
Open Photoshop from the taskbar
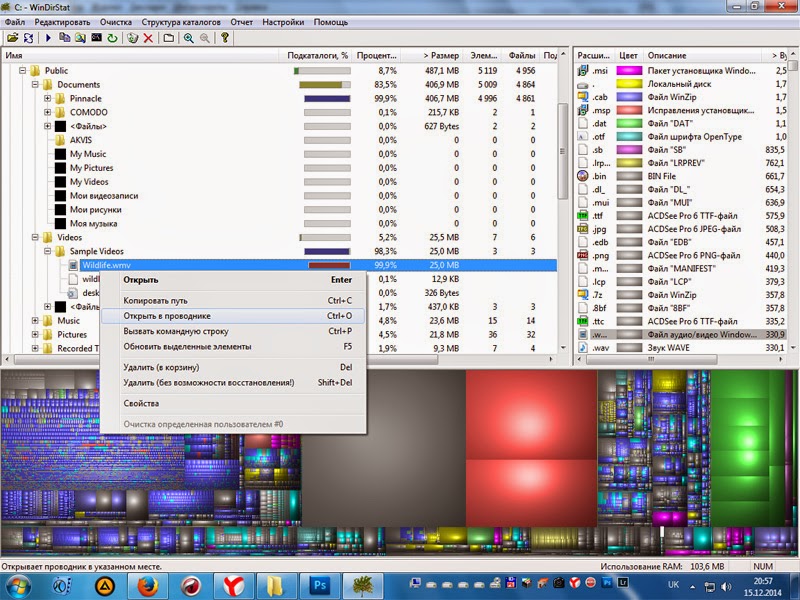[x=319, y=586]
